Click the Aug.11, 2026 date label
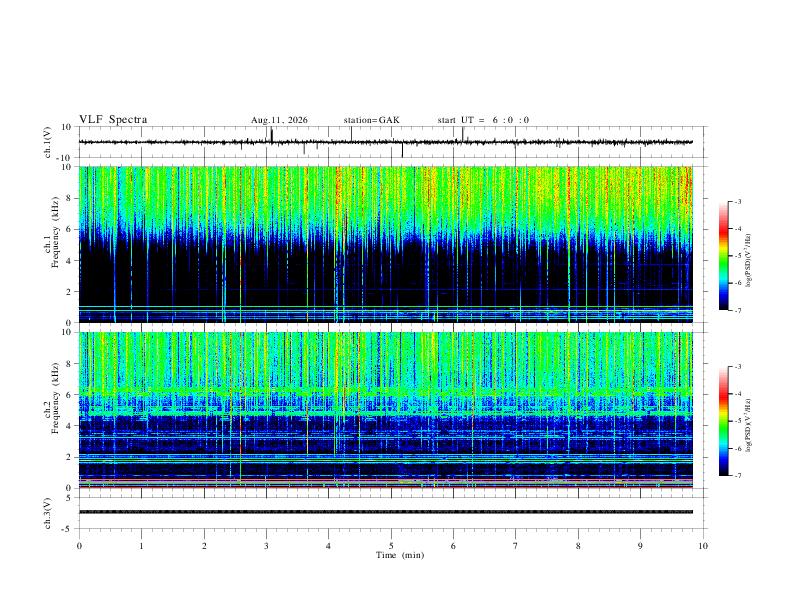The image size is (792, 612). click(279, 120)
